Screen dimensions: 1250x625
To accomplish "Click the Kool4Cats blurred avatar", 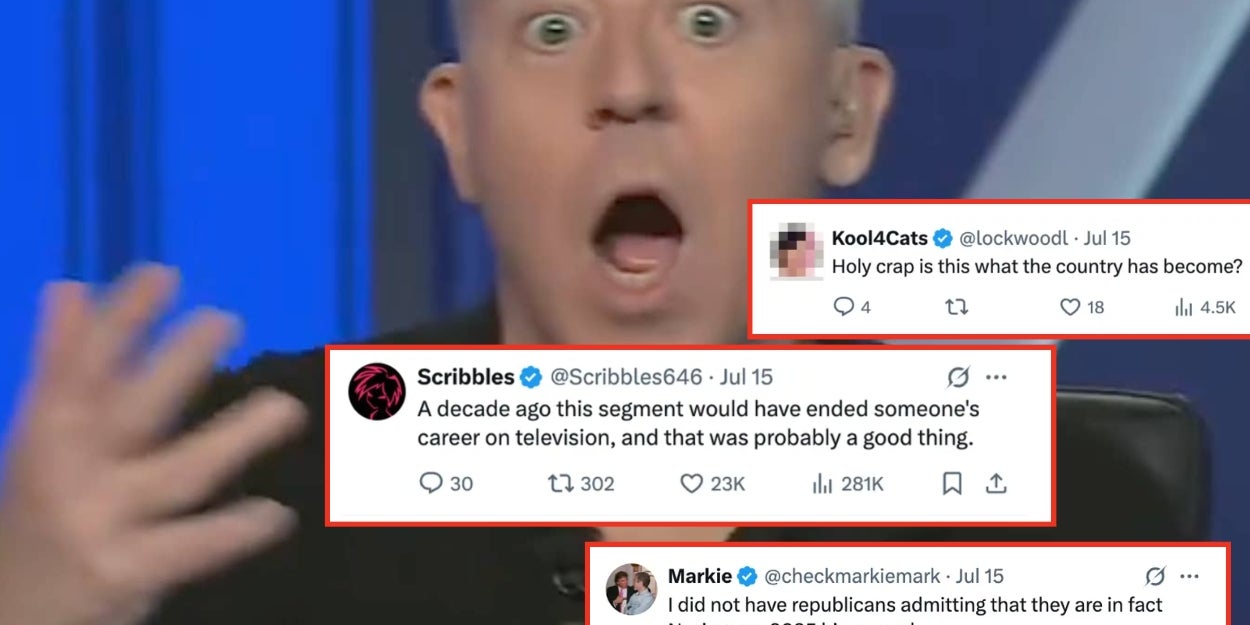I will (795, 252).
